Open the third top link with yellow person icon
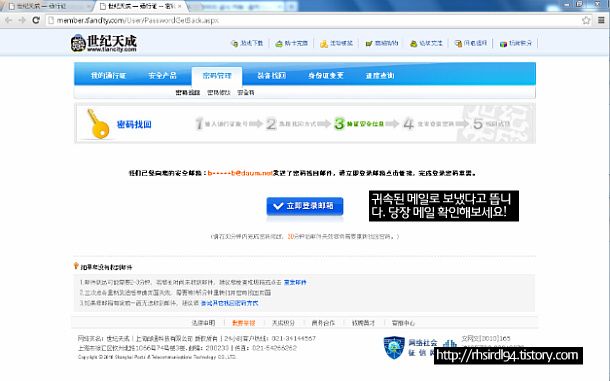Viewport: 610px width, 381px height. tap(336, 43)
